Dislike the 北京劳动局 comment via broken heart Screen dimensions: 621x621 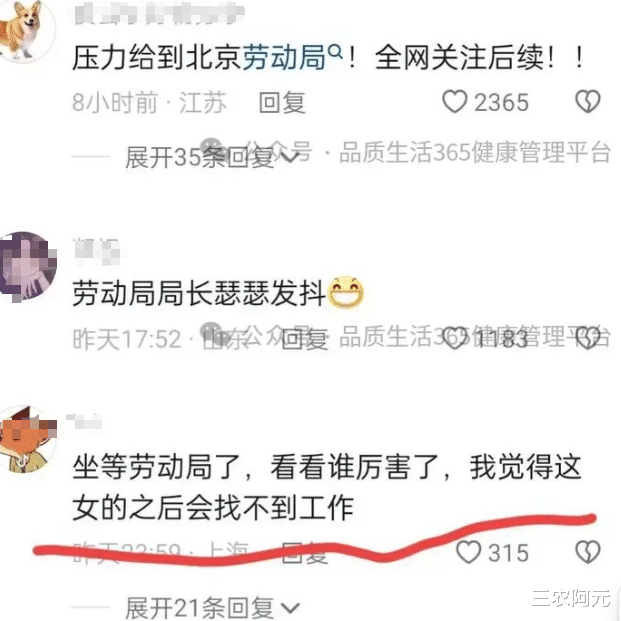pos(588,101)
